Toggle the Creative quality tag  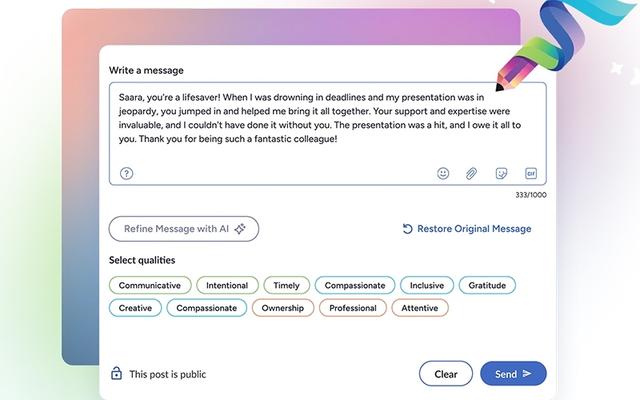(135, 308)
